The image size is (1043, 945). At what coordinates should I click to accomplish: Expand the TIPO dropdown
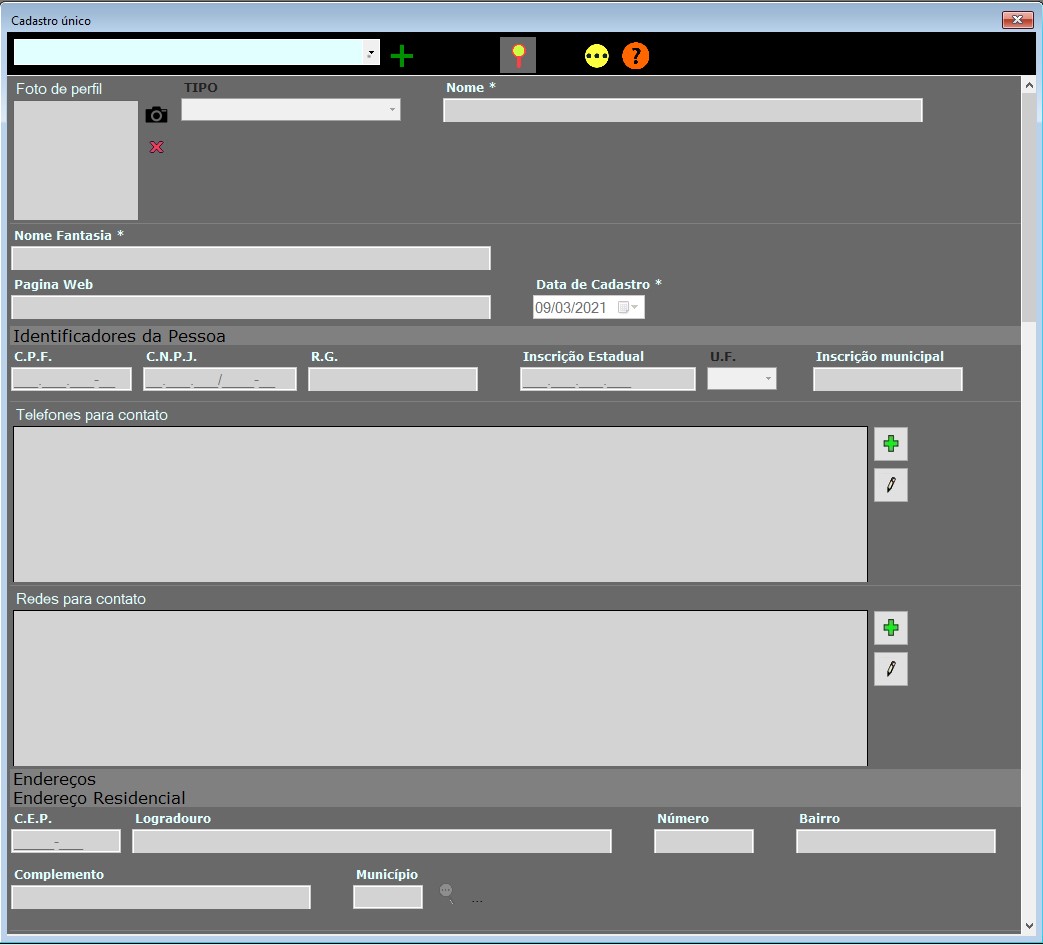tap(391, 110)
